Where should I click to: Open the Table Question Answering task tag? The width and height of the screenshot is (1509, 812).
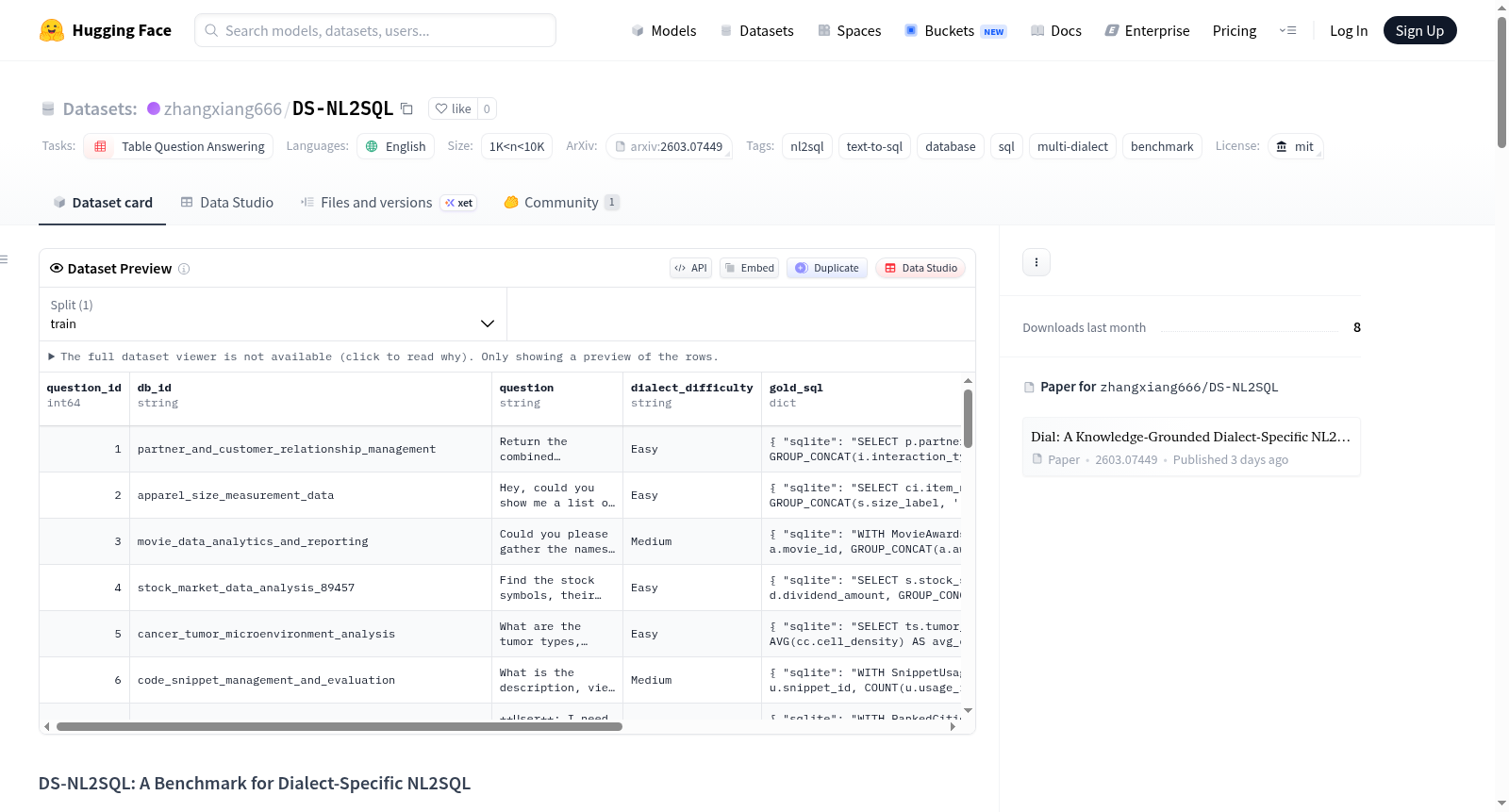178,146
